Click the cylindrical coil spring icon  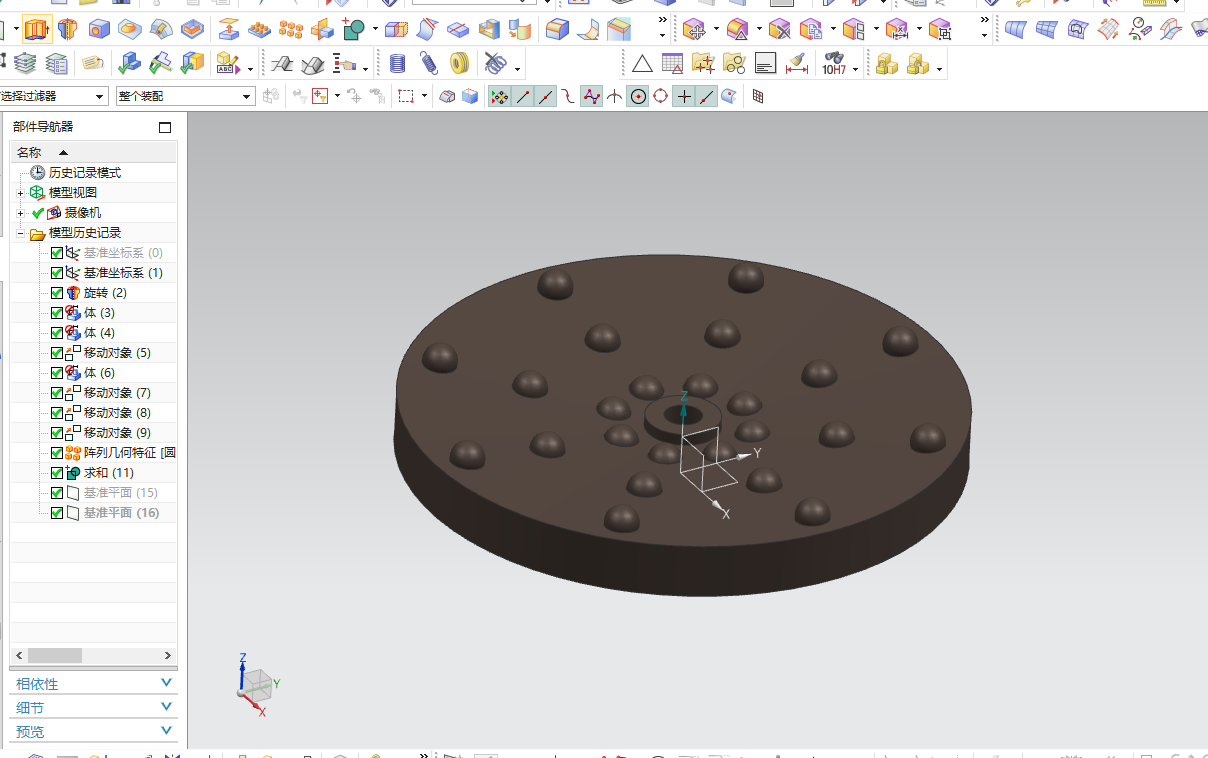[x=398, y=64]
